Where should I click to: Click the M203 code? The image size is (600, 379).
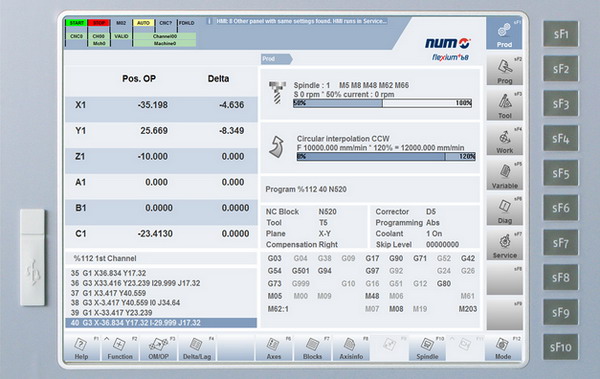pos(468,309)
